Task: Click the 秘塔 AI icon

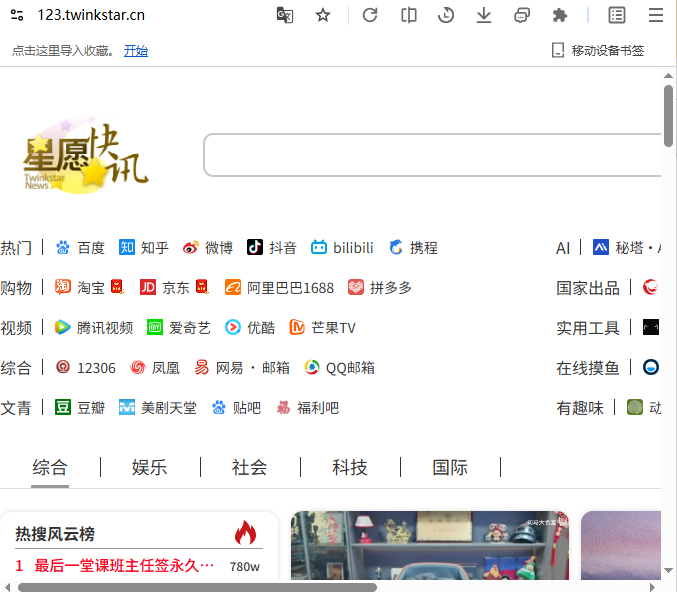Action: pos(601,247)
